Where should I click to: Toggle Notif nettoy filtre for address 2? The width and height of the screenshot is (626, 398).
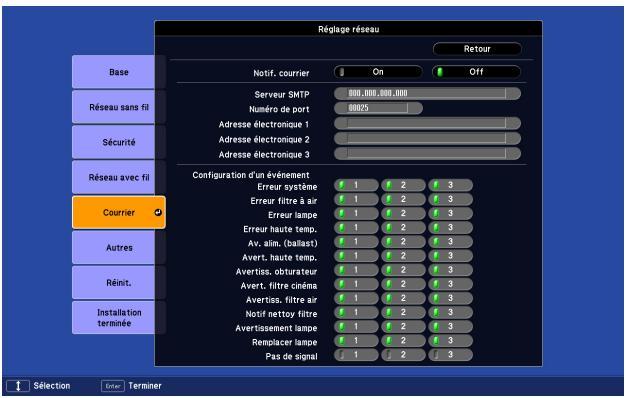[x=403, y=312]
